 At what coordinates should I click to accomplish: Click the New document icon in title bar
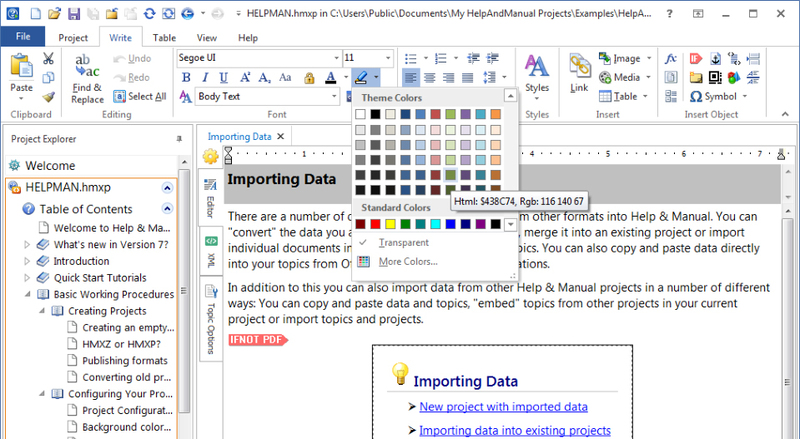[35, 14]
